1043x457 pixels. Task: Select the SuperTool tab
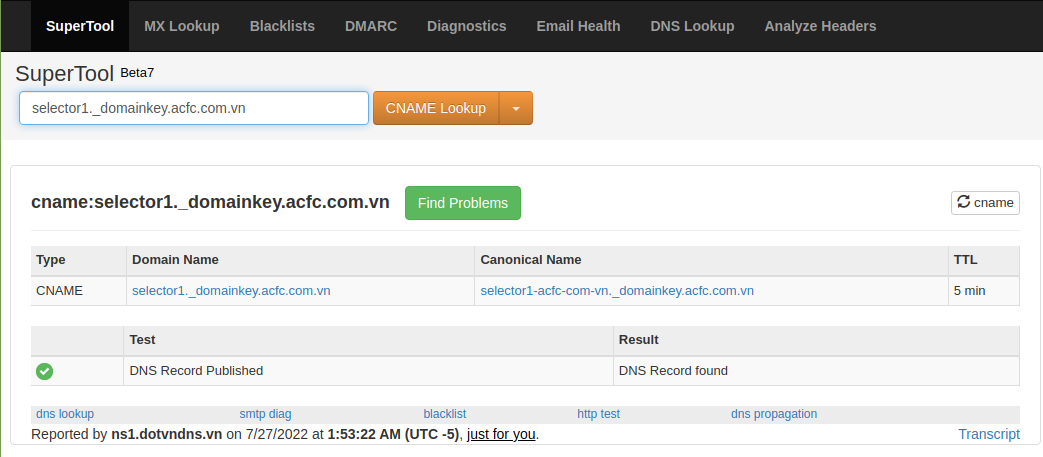click(x=80, y=26)
